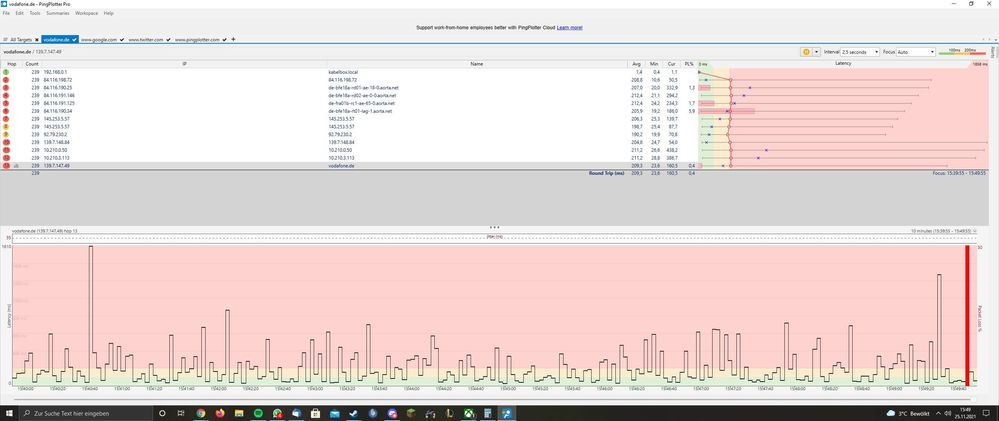Open the File menu
The image size is (999, 421).
6,13
